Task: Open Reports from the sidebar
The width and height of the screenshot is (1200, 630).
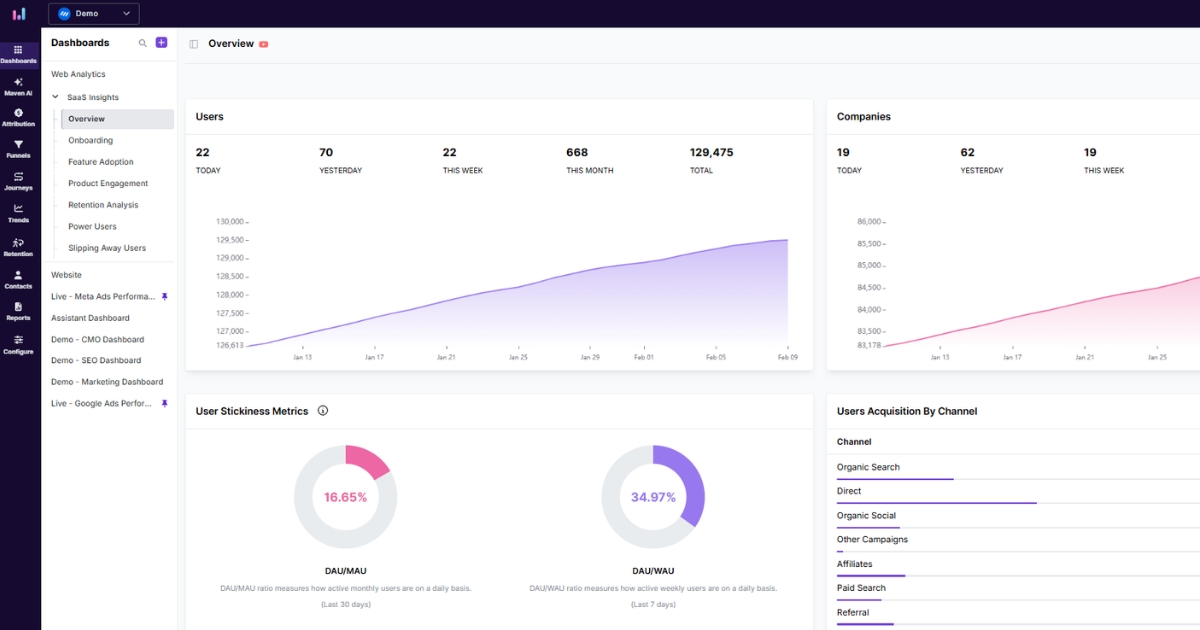Action: click(x=18, y=311)
